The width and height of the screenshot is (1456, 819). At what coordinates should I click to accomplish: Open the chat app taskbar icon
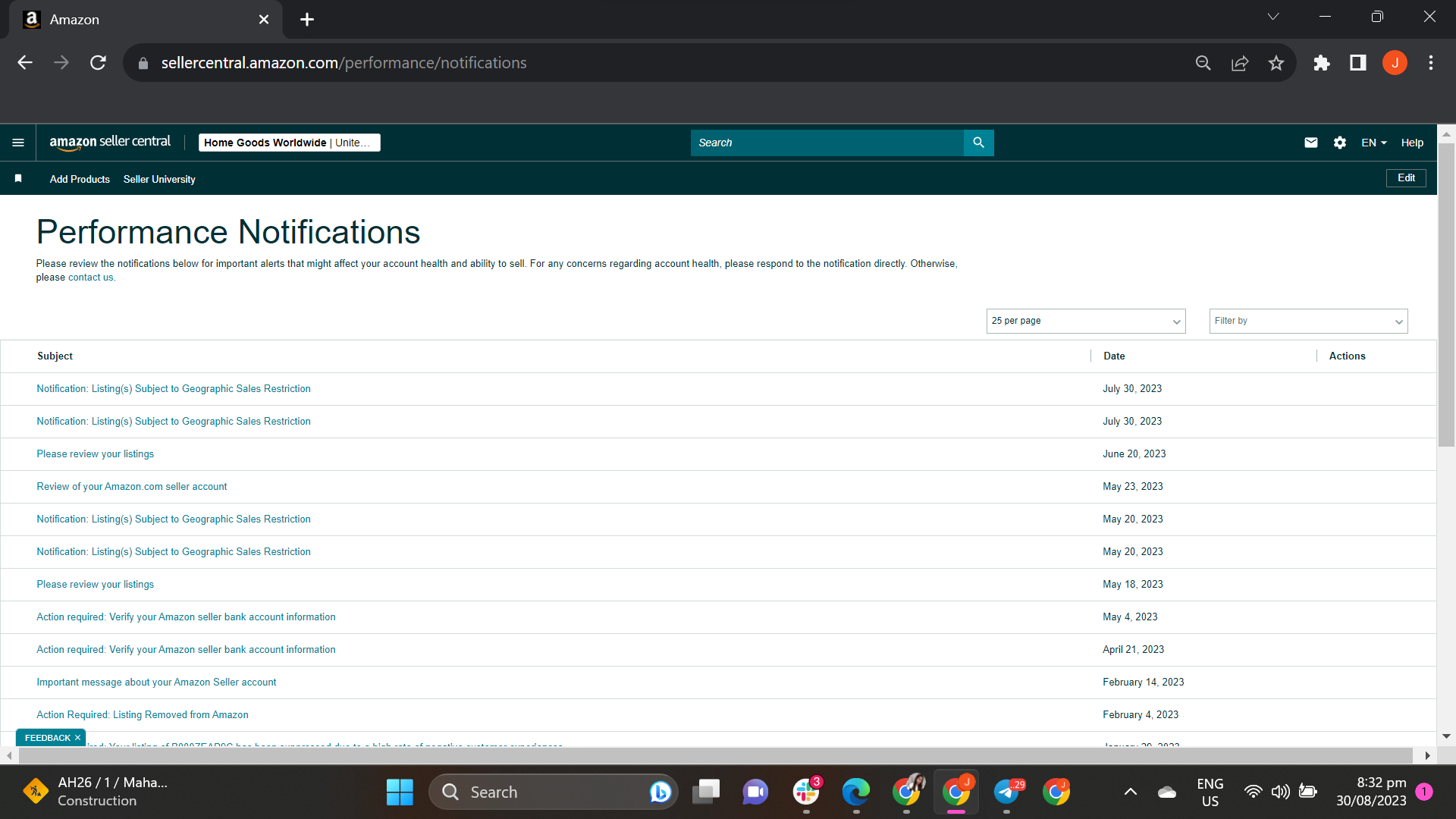pos(755,792)
